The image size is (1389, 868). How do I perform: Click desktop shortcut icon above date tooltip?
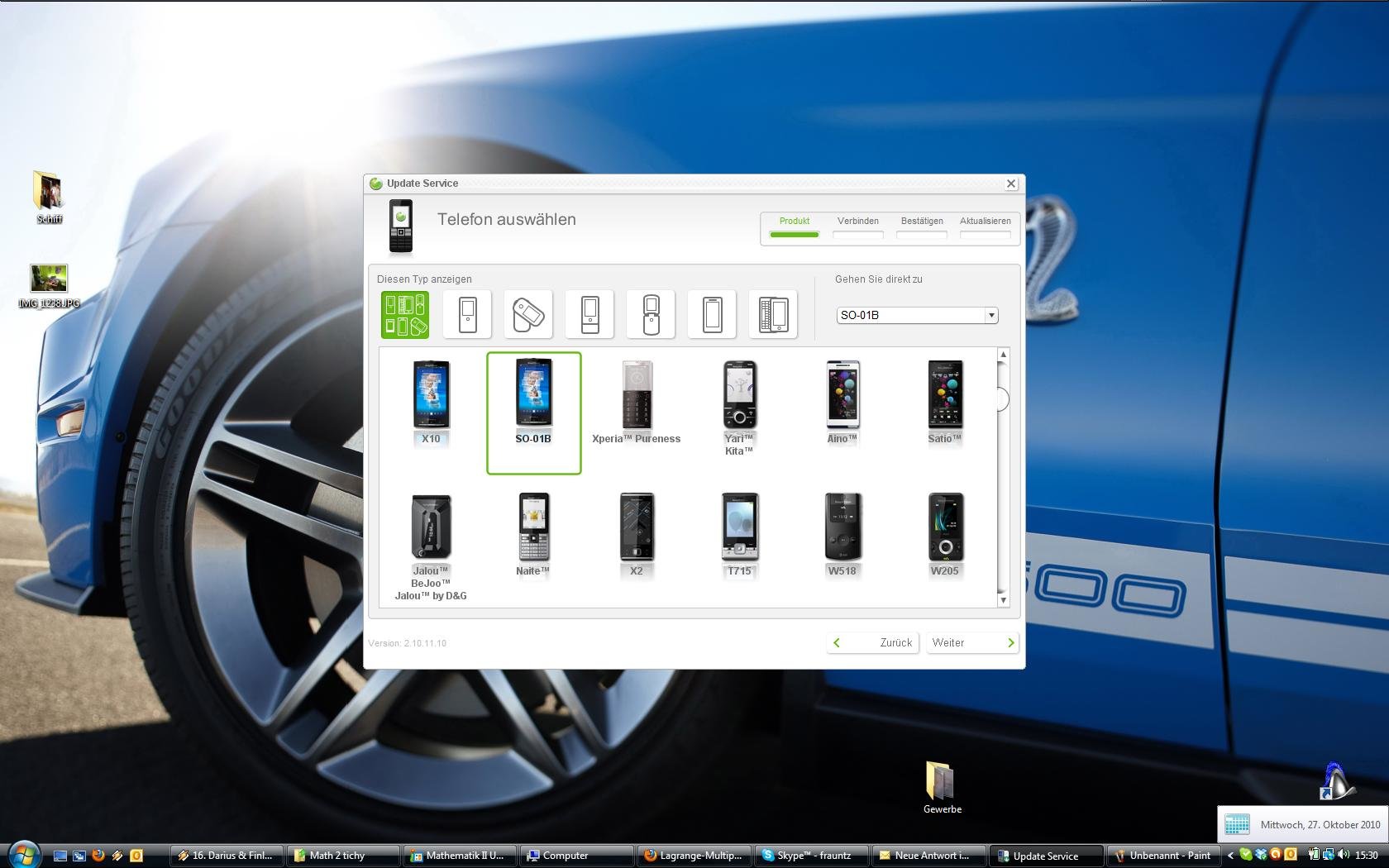[1337, 781]
